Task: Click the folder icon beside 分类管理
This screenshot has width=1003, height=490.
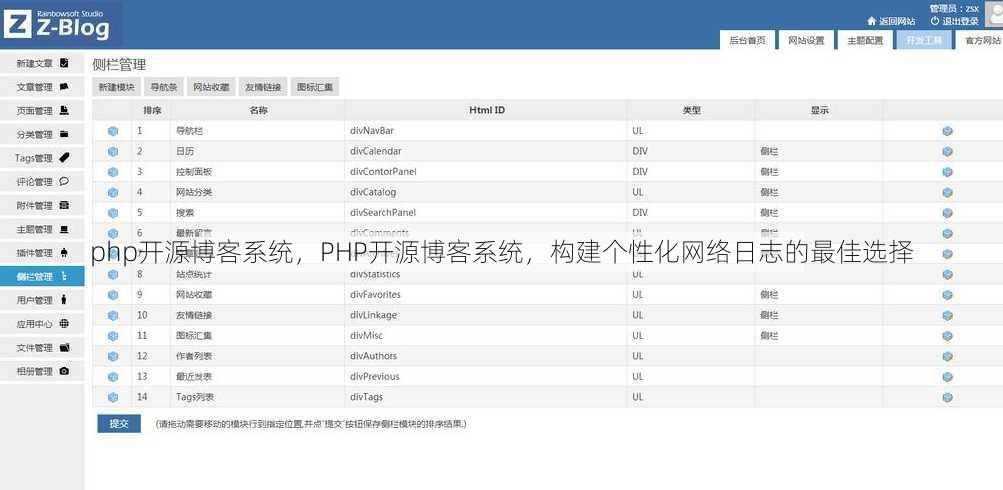Action: point(64,134)
